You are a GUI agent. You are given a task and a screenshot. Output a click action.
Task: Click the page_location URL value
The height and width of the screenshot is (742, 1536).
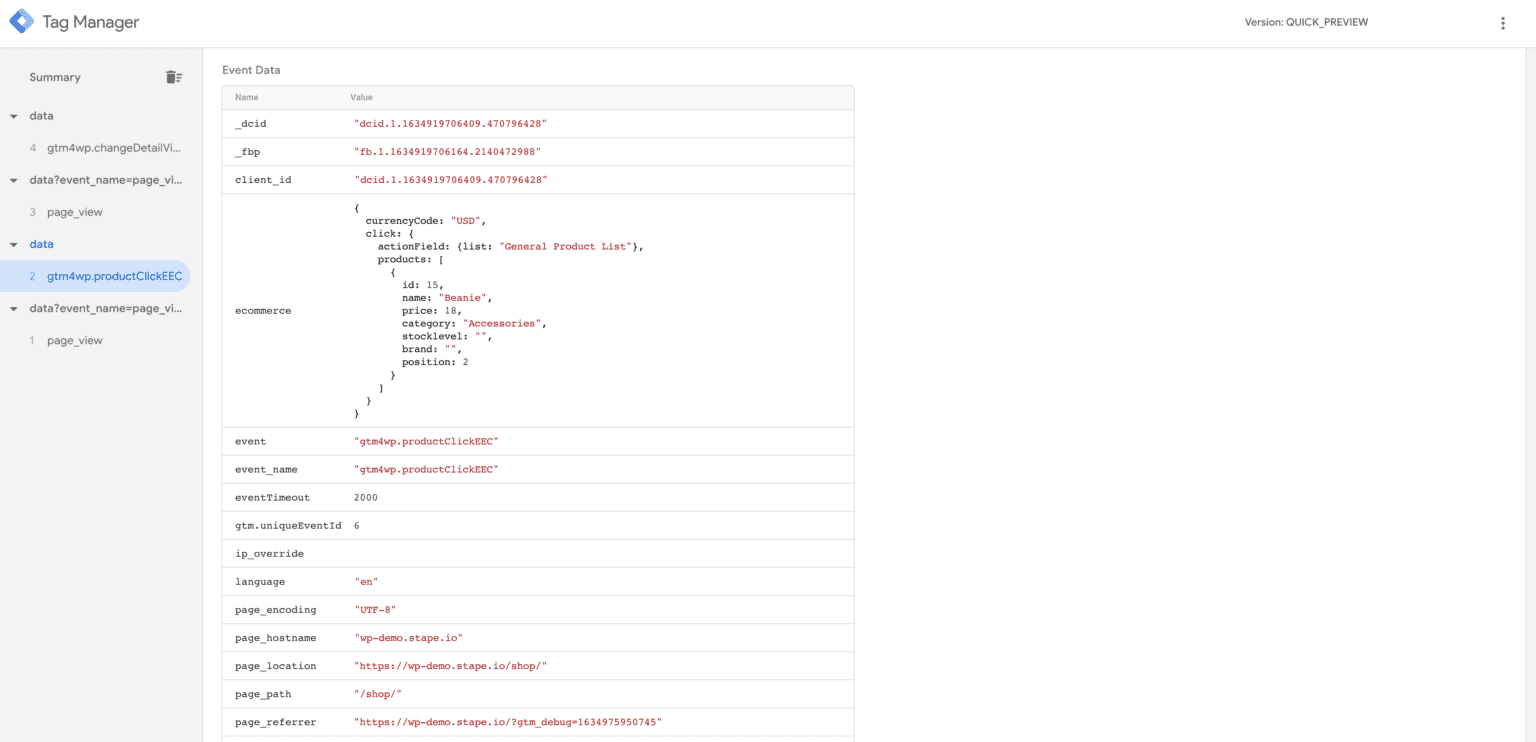[450, 665]
